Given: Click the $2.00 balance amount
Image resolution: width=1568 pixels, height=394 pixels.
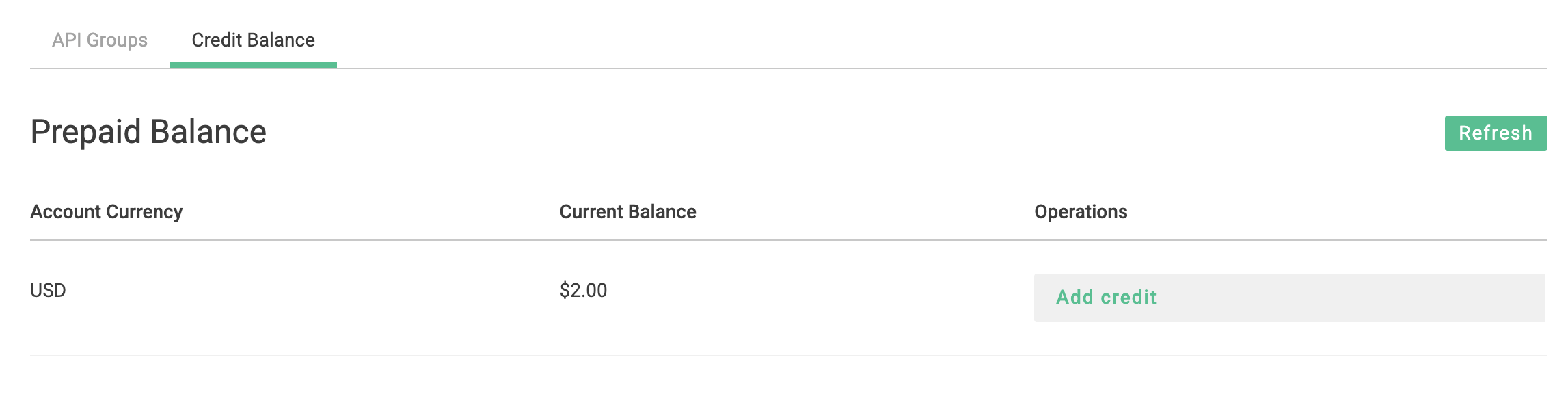Looking at the screenshot, I should click(583, 291).
